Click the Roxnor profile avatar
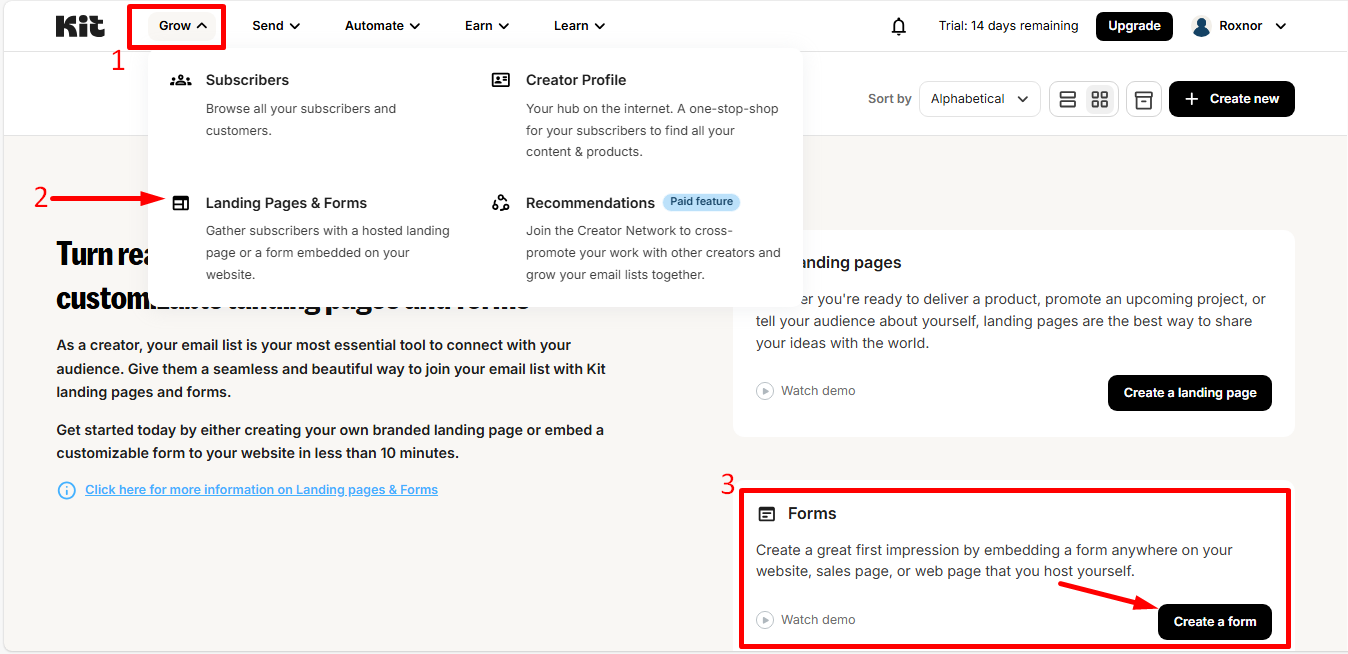The height and width of the screenshot is (654, 1348). point(1202,26)
